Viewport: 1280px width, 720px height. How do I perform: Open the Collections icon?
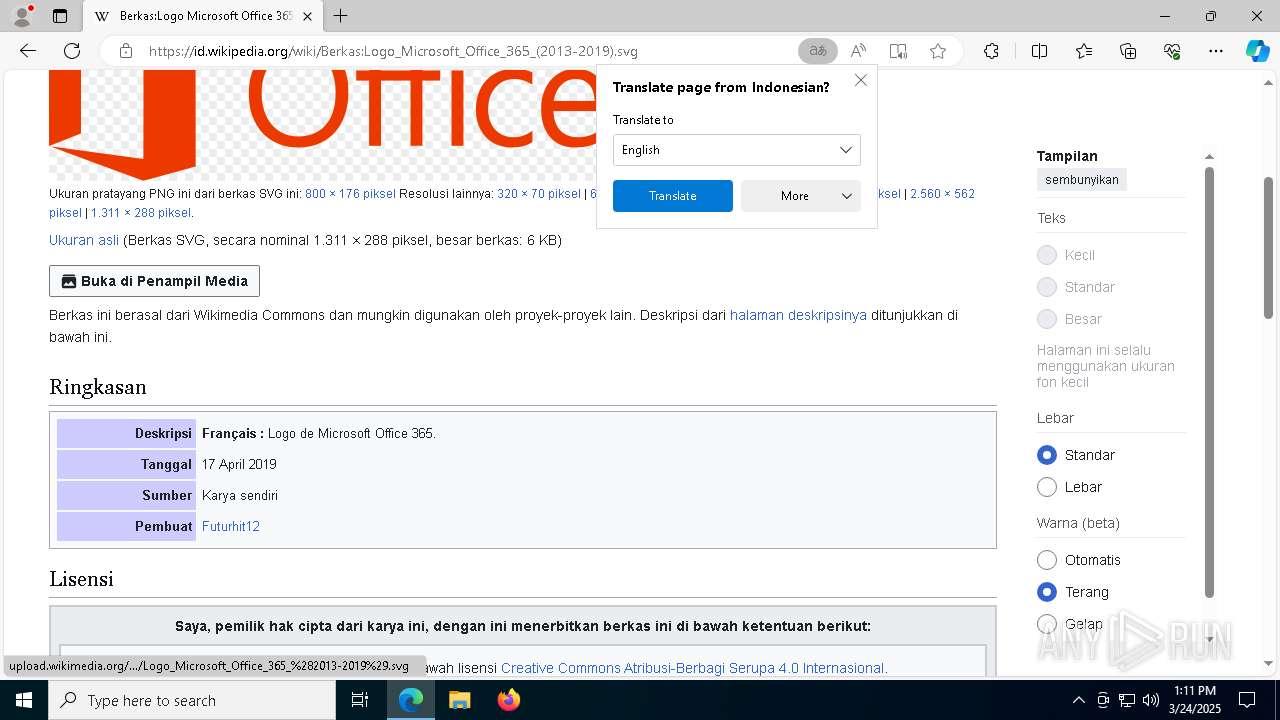click(1128, 51)
